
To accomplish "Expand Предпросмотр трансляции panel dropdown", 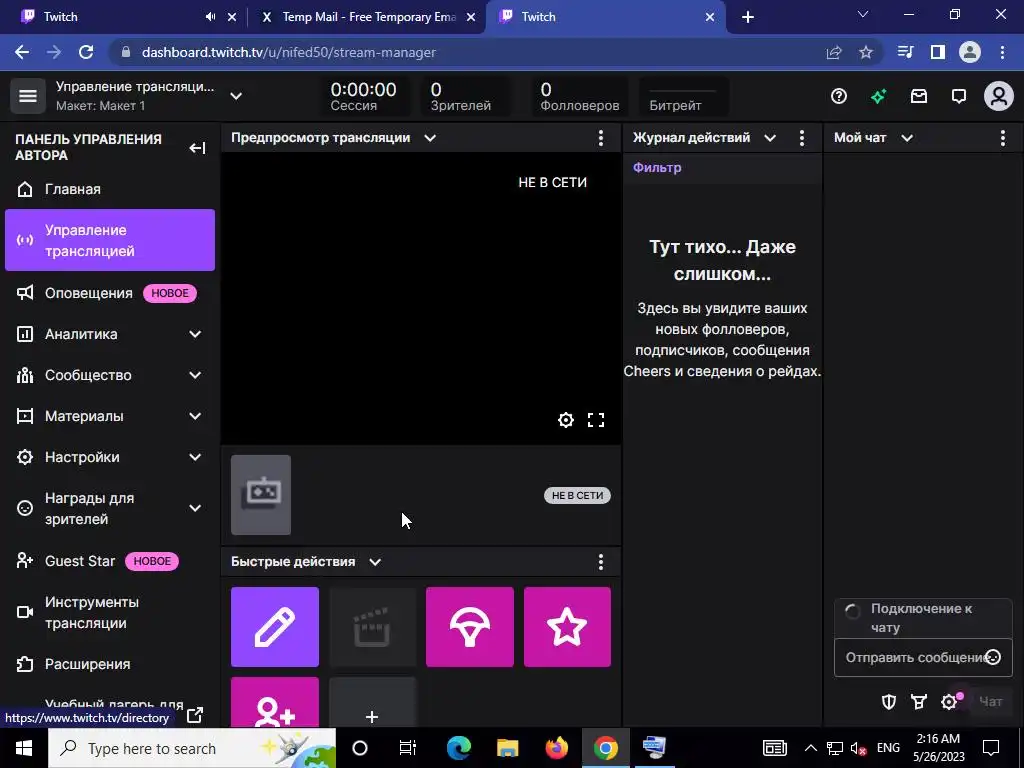I will [x=430, y=138].
